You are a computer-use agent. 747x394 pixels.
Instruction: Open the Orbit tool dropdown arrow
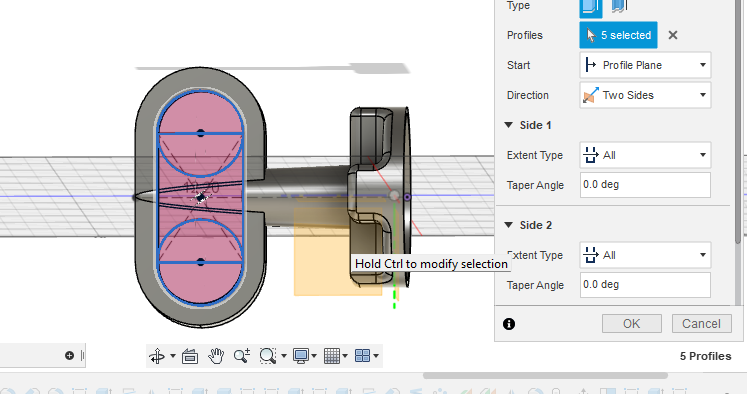172,356
